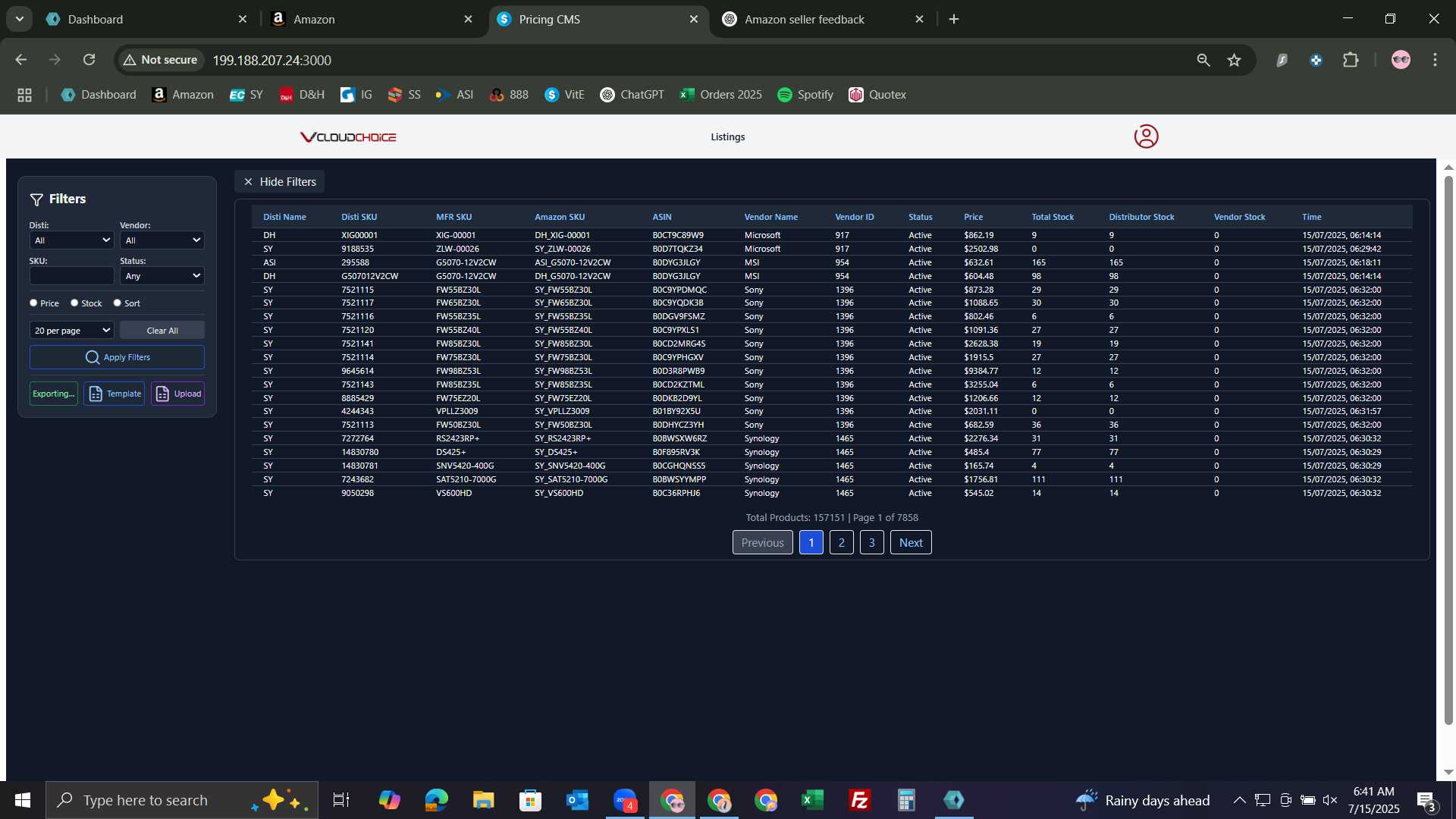Click the Next page button
Image resolution: width=1456 pixels, height=819 pixels.
(x=911, y=542)
